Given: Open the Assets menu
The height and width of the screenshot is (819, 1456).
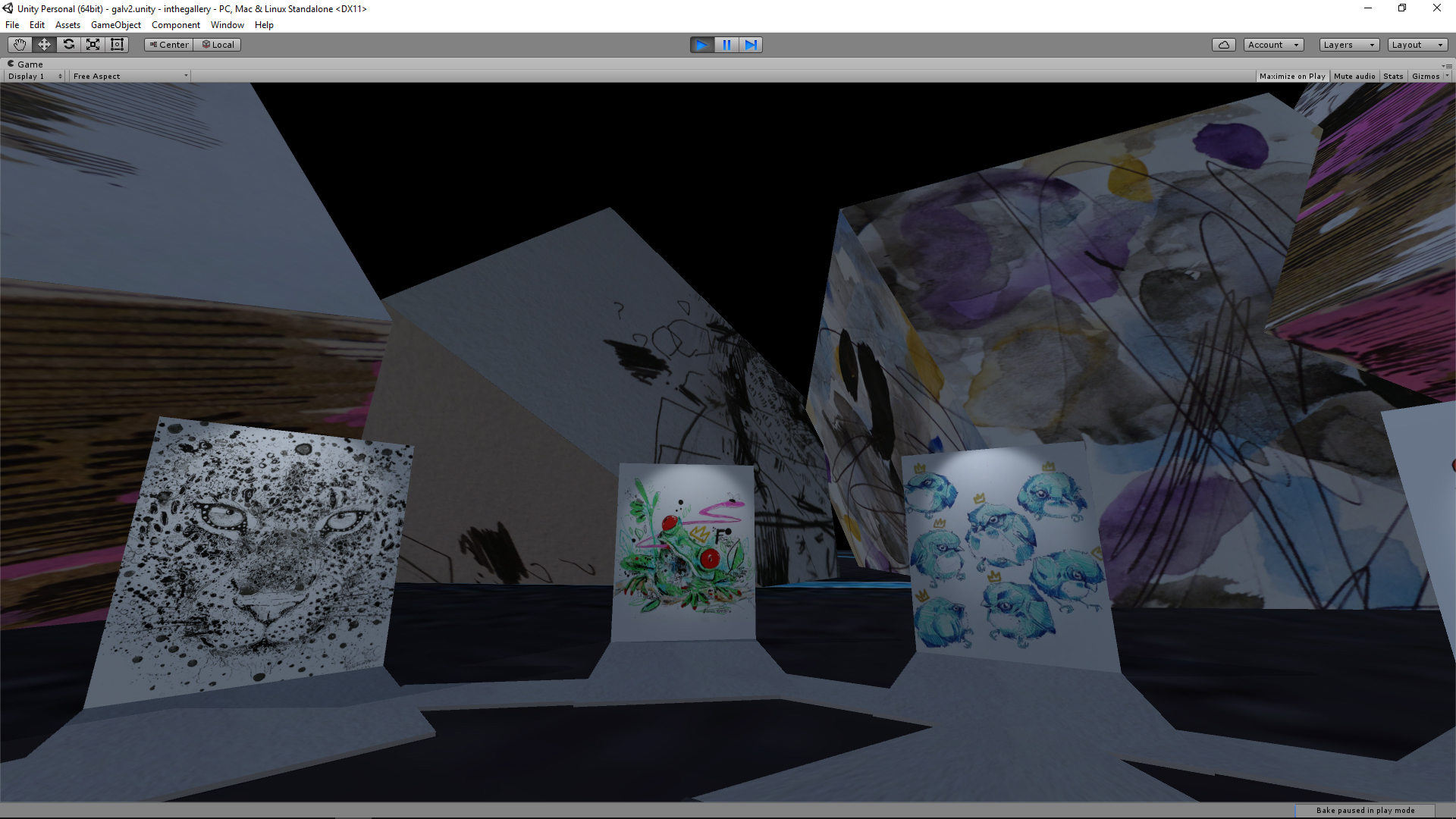Looking at the screenshot, I should 67,25.
